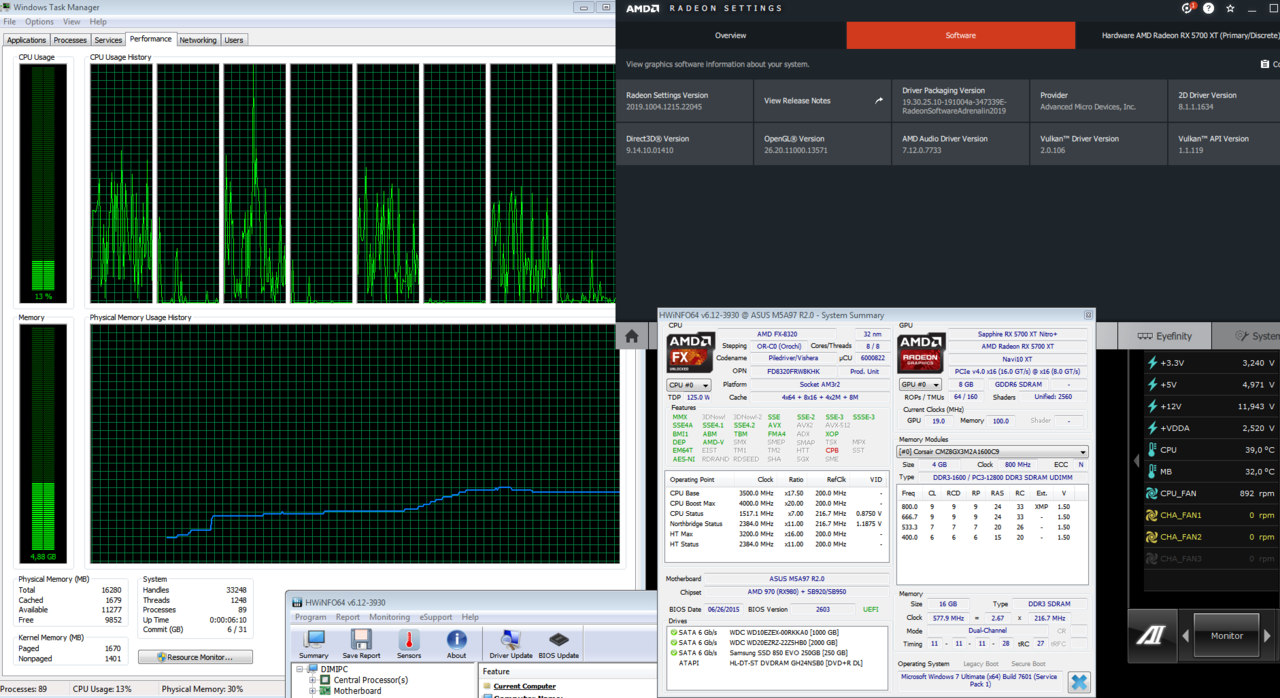
Task: Select the Motherboard tree item
Action: (x=357, y=691)
